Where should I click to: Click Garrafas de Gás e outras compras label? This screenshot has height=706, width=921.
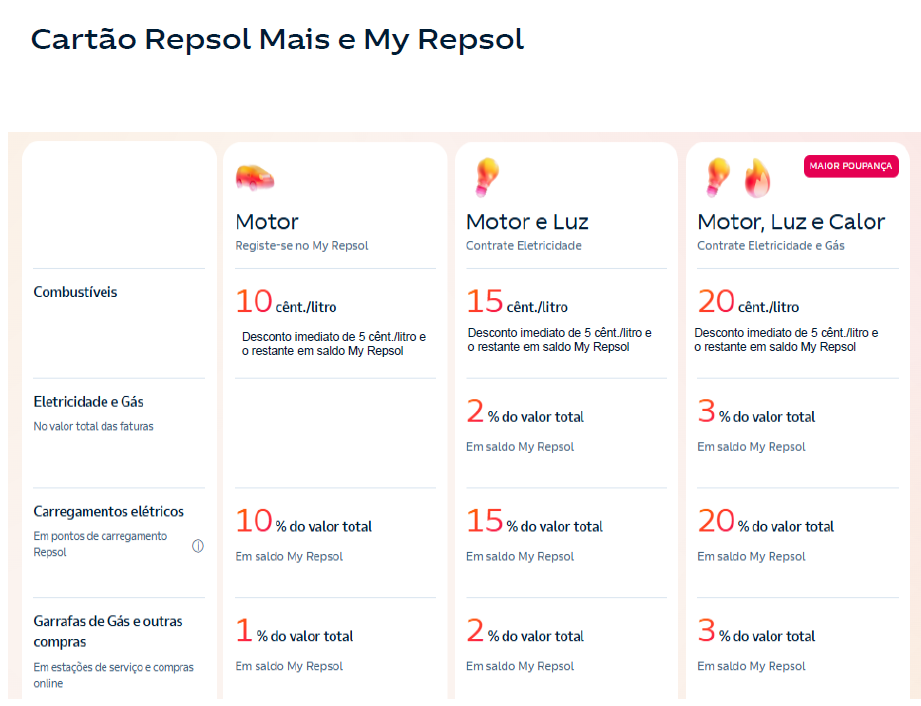coord(107,631)
